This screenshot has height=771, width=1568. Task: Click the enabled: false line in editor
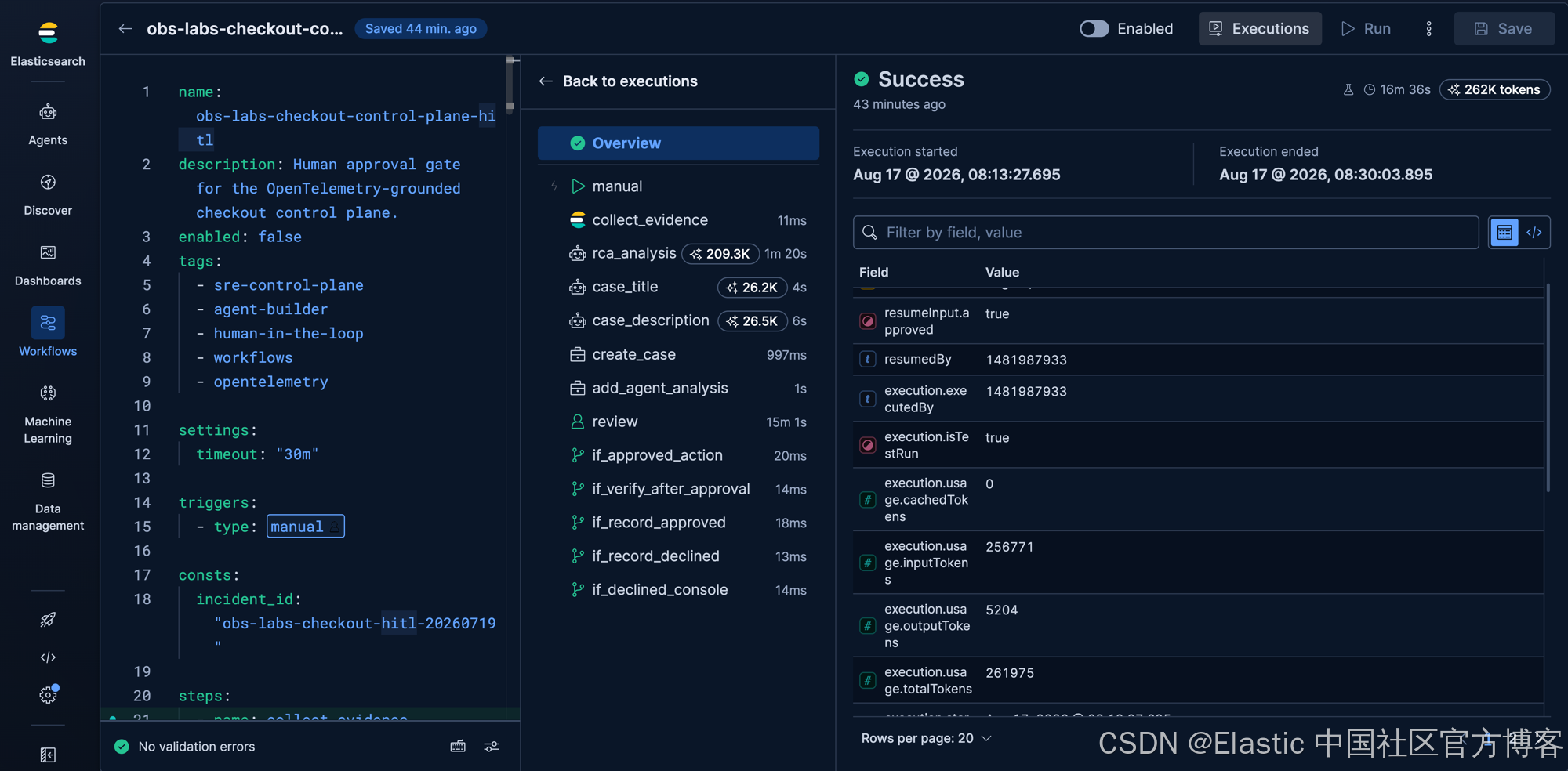pyautogui.click(x=240, y=237)
